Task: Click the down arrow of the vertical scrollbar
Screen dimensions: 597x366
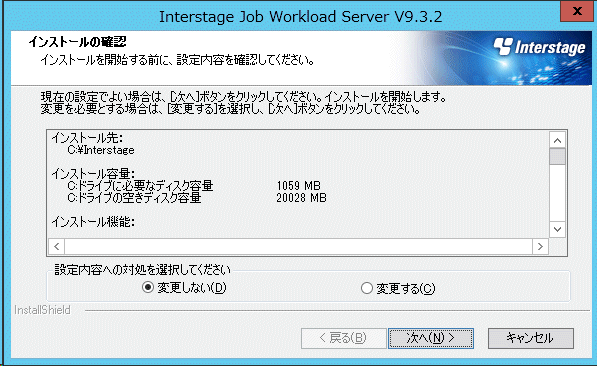Action: click(557, 229)
